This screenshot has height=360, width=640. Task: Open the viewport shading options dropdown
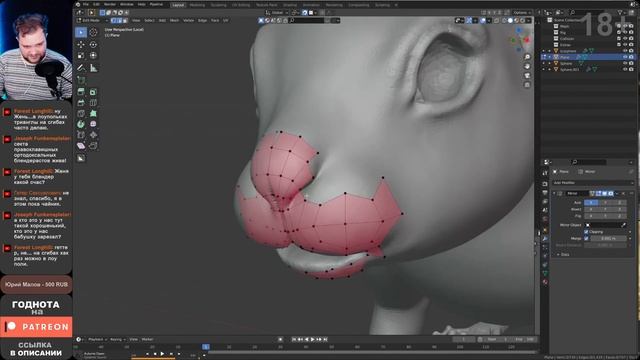coord(529,20)
